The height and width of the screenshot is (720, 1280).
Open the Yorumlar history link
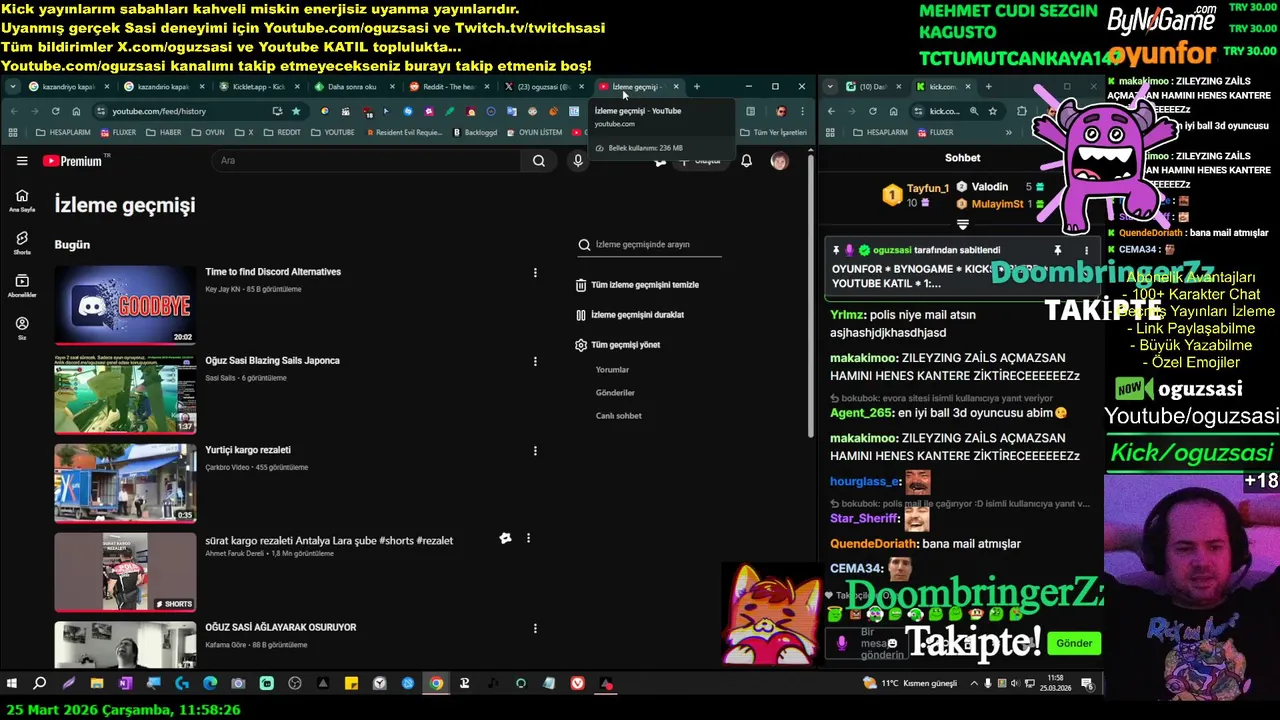click(x=612, y=370)
